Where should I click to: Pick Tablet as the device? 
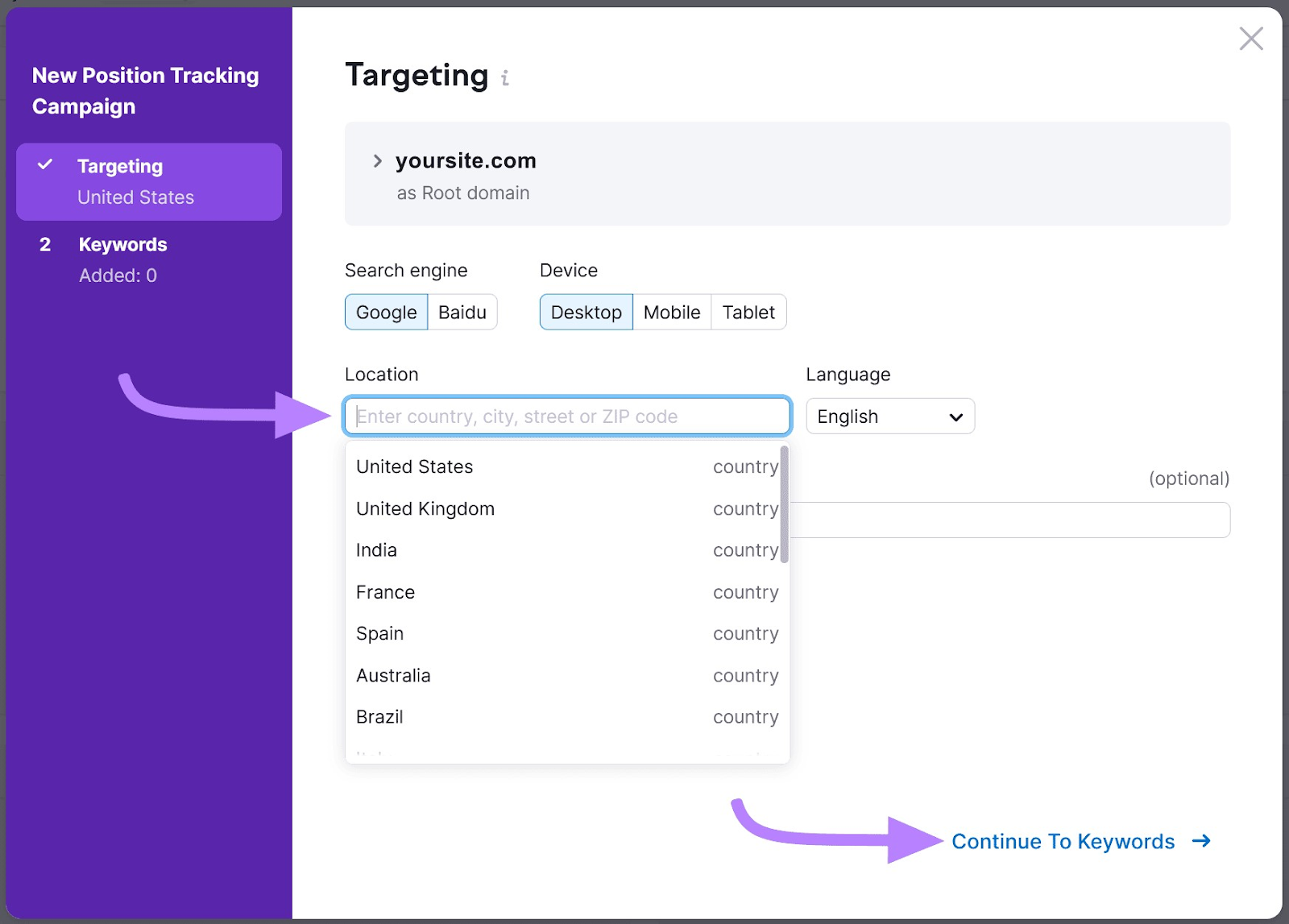pyautogui.click(x=748, y=313)
